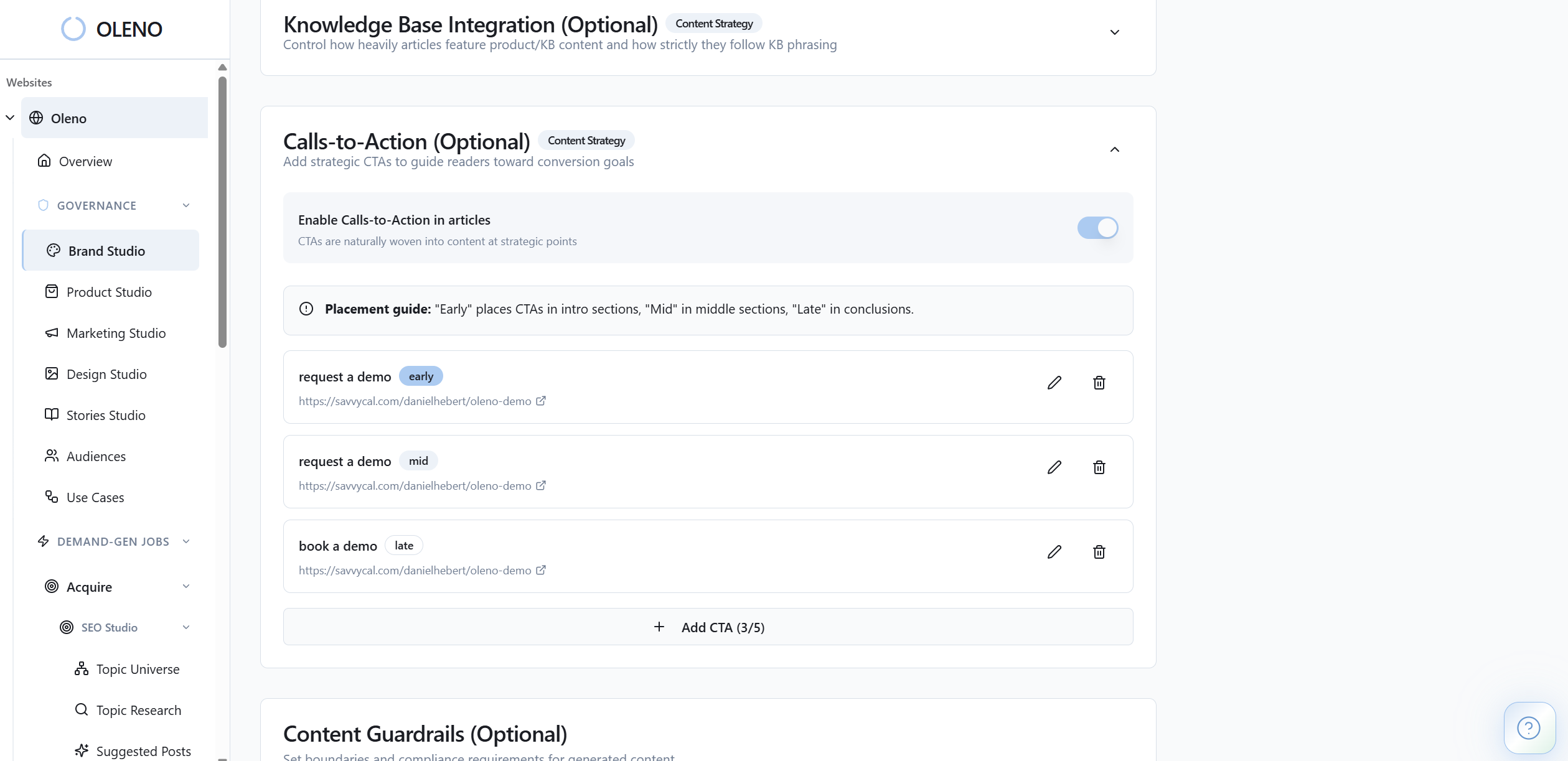Image resolution: width=1568 pixels, height=761 pixels.
Task: Expand Knowledge Base Integration section
Action: click(1114, 32)
